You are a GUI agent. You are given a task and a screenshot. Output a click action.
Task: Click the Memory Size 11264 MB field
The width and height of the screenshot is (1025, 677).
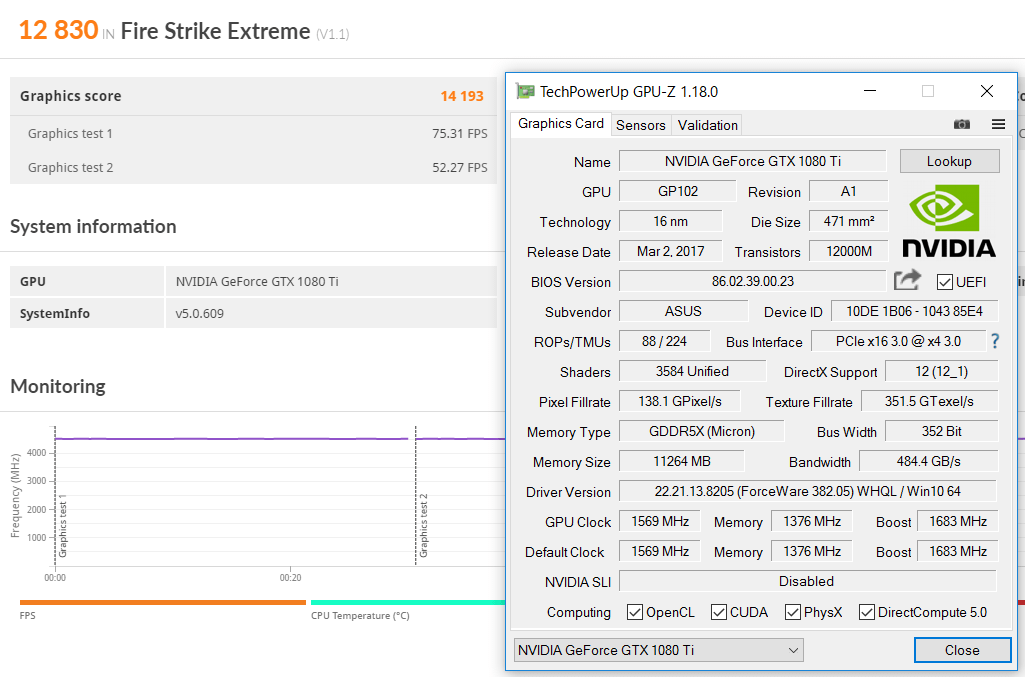[681, 461]
